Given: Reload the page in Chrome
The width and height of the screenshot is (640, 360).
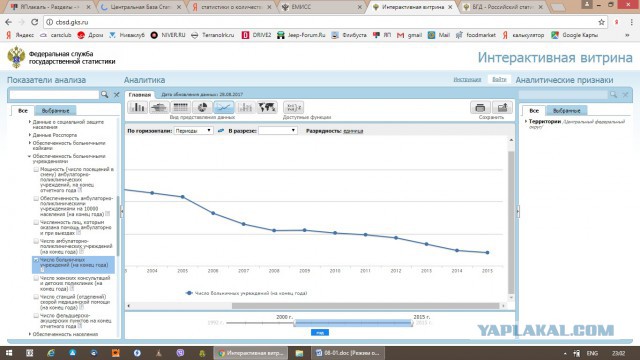Looking at the screenshot, I should pyautogui.click(x=35, y=22).
